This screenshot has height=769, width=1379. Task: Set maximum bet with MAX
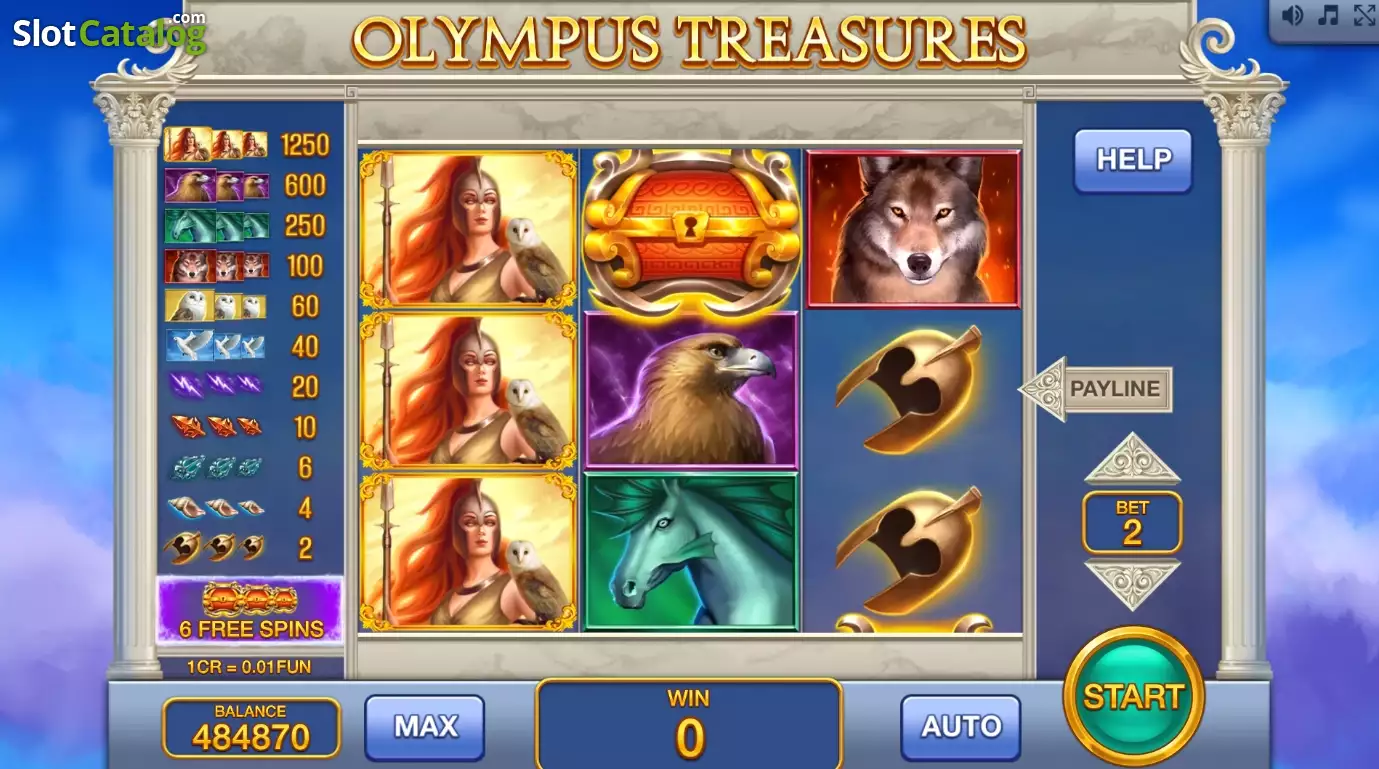click(x=425, y=727)
